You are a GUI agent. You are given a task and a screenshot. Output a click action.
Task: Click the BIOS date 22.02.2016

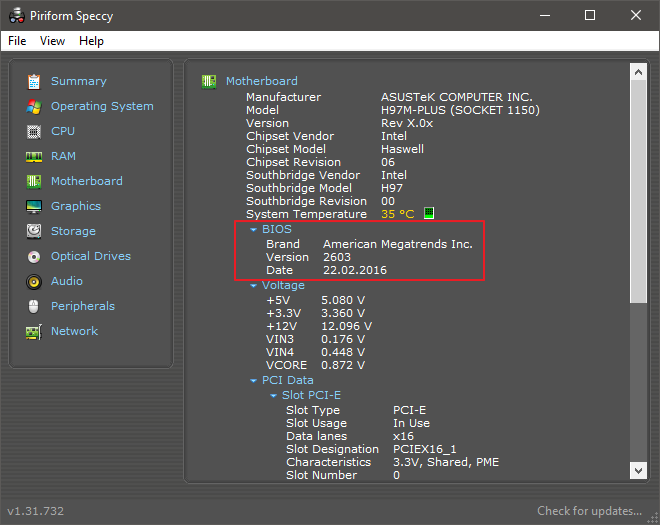coord(355,270)
